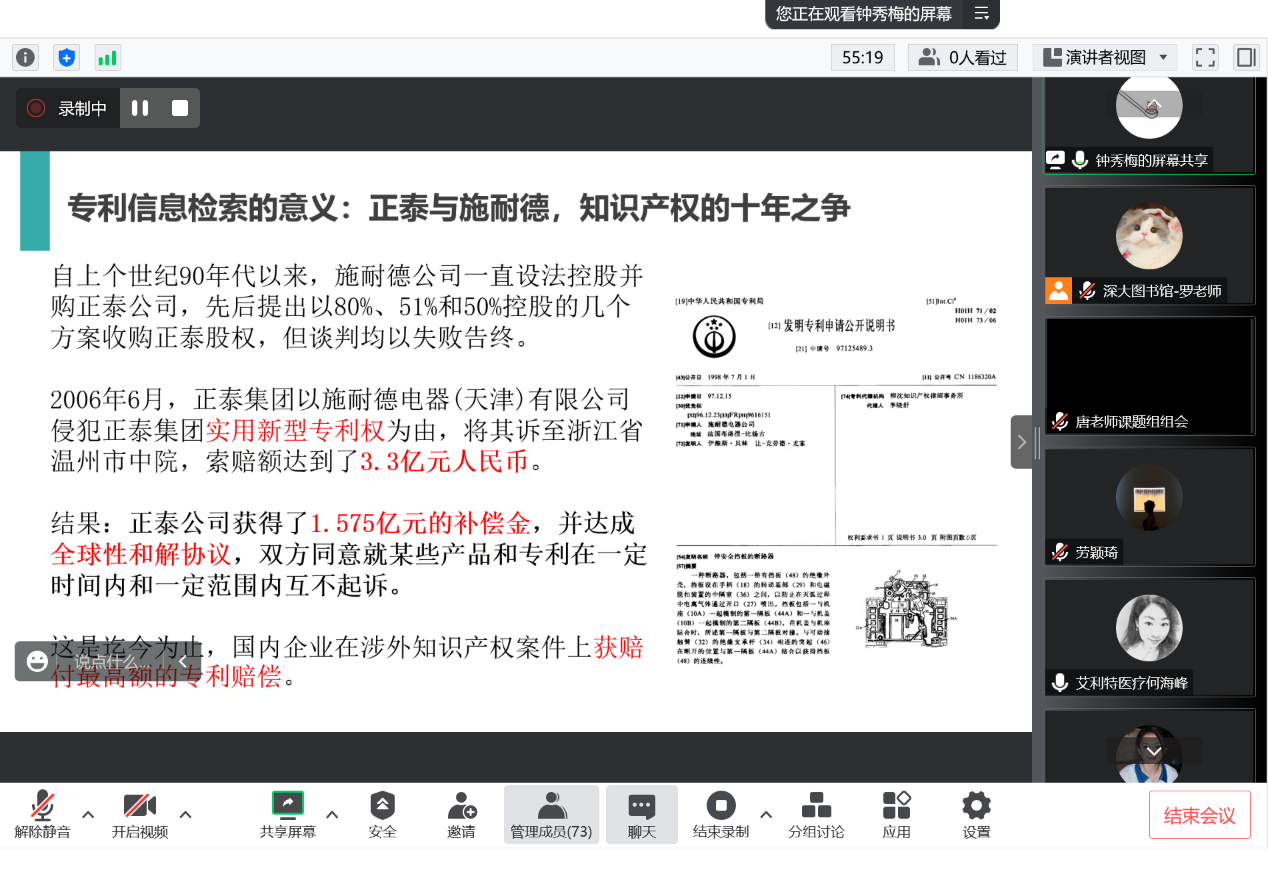Click muted mic icon on 罗老师 tile
Viewport: 1268px width, 884px height.
click(1086, 291)
